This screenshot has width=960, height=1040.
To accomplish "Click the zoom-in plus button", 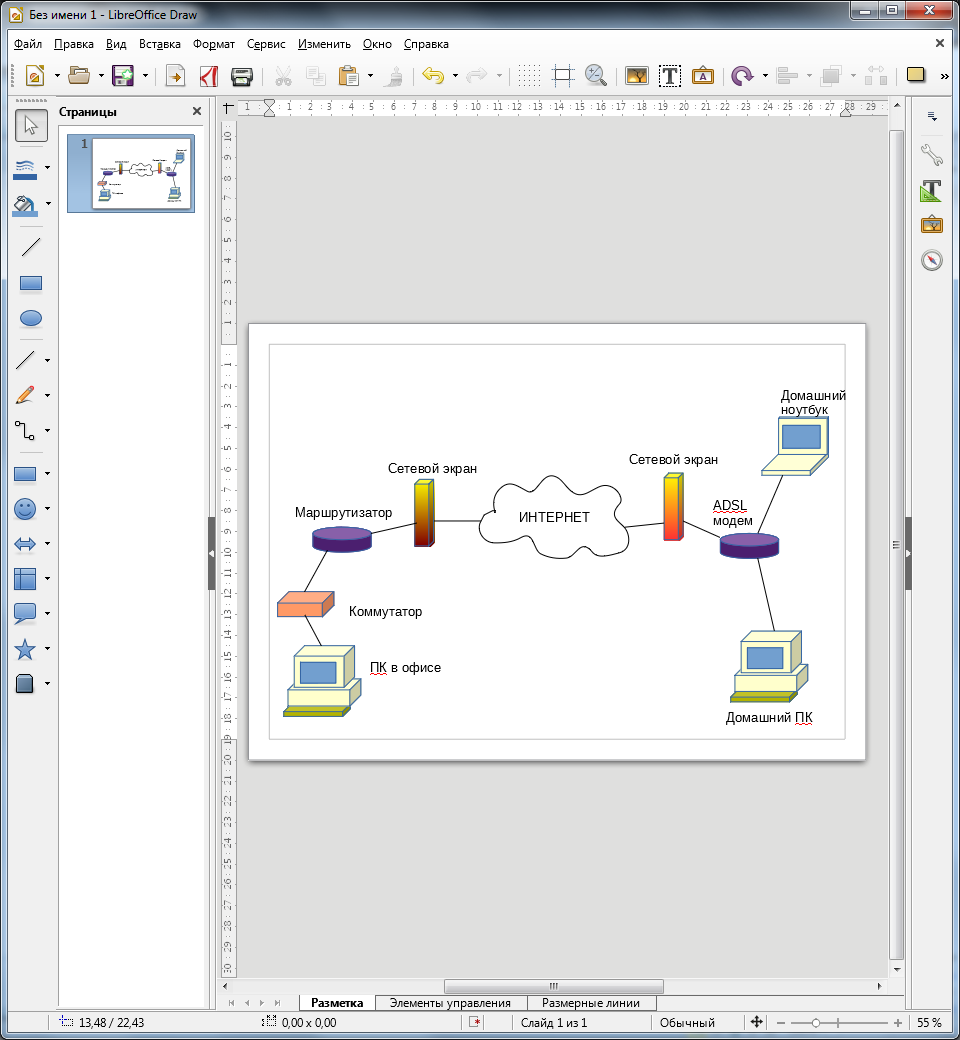I will click(x=898, y=1023).
